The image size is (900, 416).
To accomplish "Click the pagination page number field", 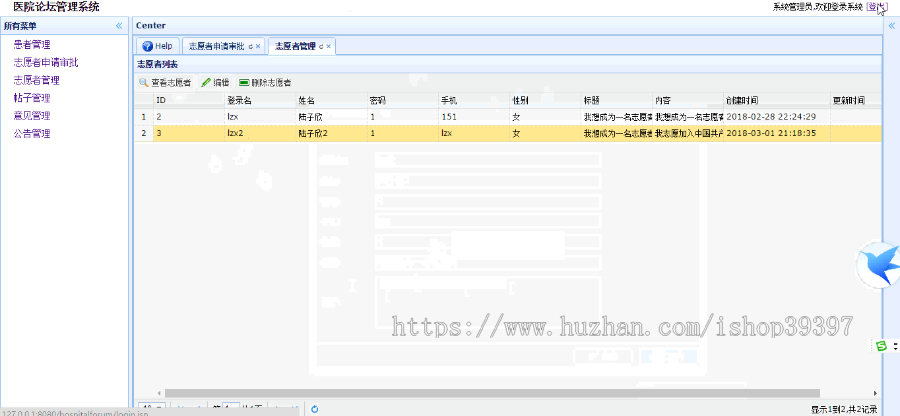I will [x=230, y=409].
